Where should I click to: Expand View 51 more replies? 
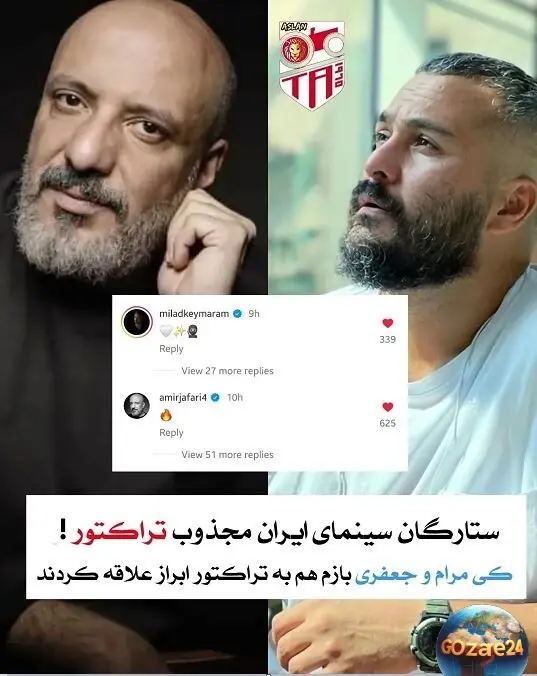227,454
